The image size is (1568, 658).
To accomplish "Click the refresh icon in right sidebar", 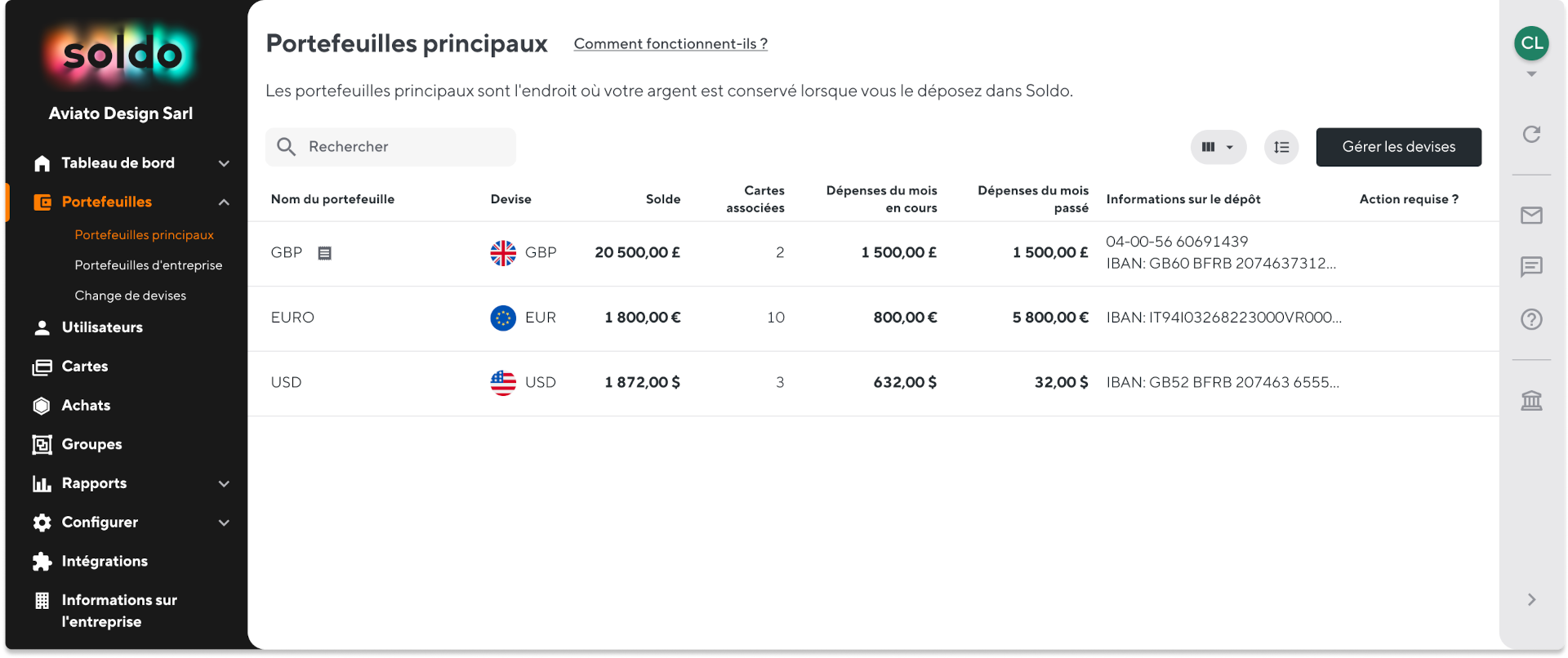I will [1531, 134].
